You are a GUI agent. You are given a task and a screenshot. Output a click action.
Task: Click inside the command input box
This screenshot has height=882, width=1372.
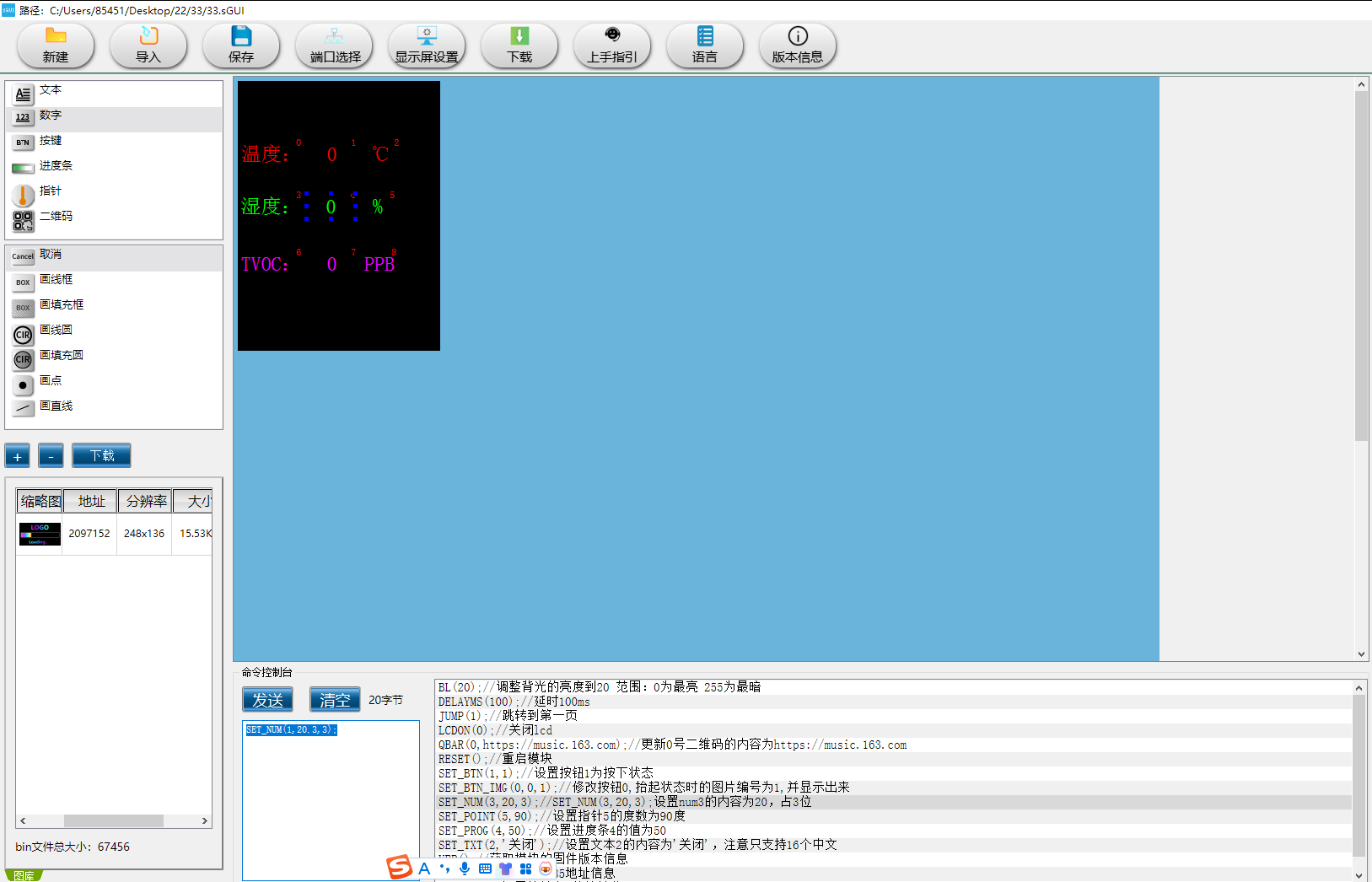point(331,800)
